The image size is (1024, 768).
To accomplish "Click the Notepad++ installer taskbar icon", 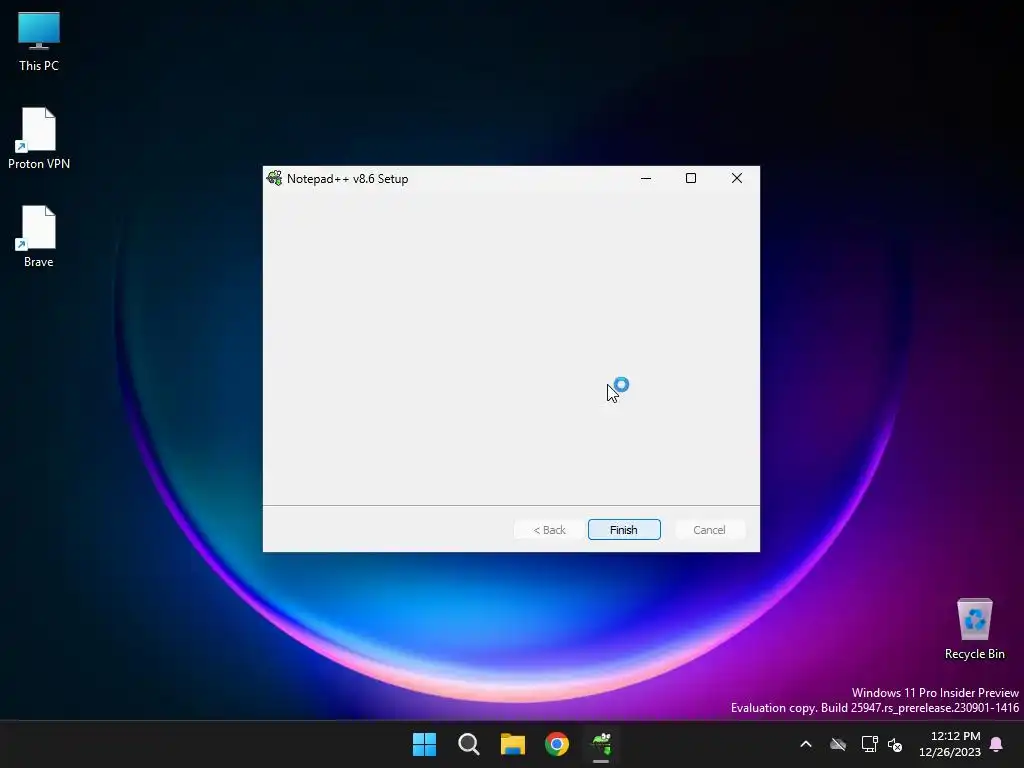I will [601, 744].
